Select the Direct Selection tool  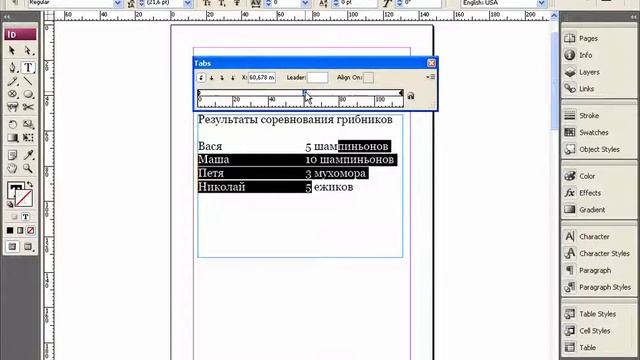pyautogui.click(x=28, y=50)
